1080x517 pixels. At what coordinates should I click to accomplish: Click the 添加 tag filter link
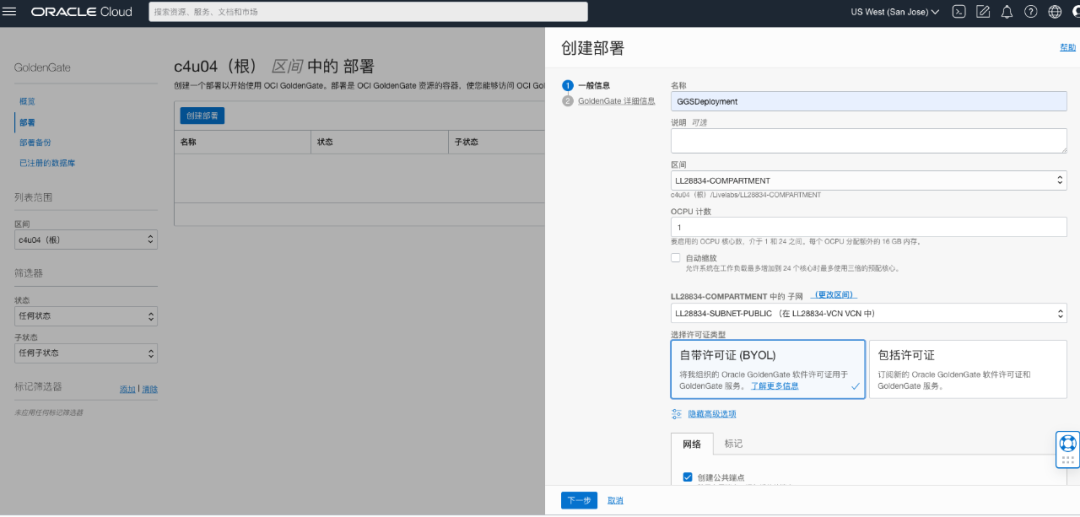[x=127, y=389]
